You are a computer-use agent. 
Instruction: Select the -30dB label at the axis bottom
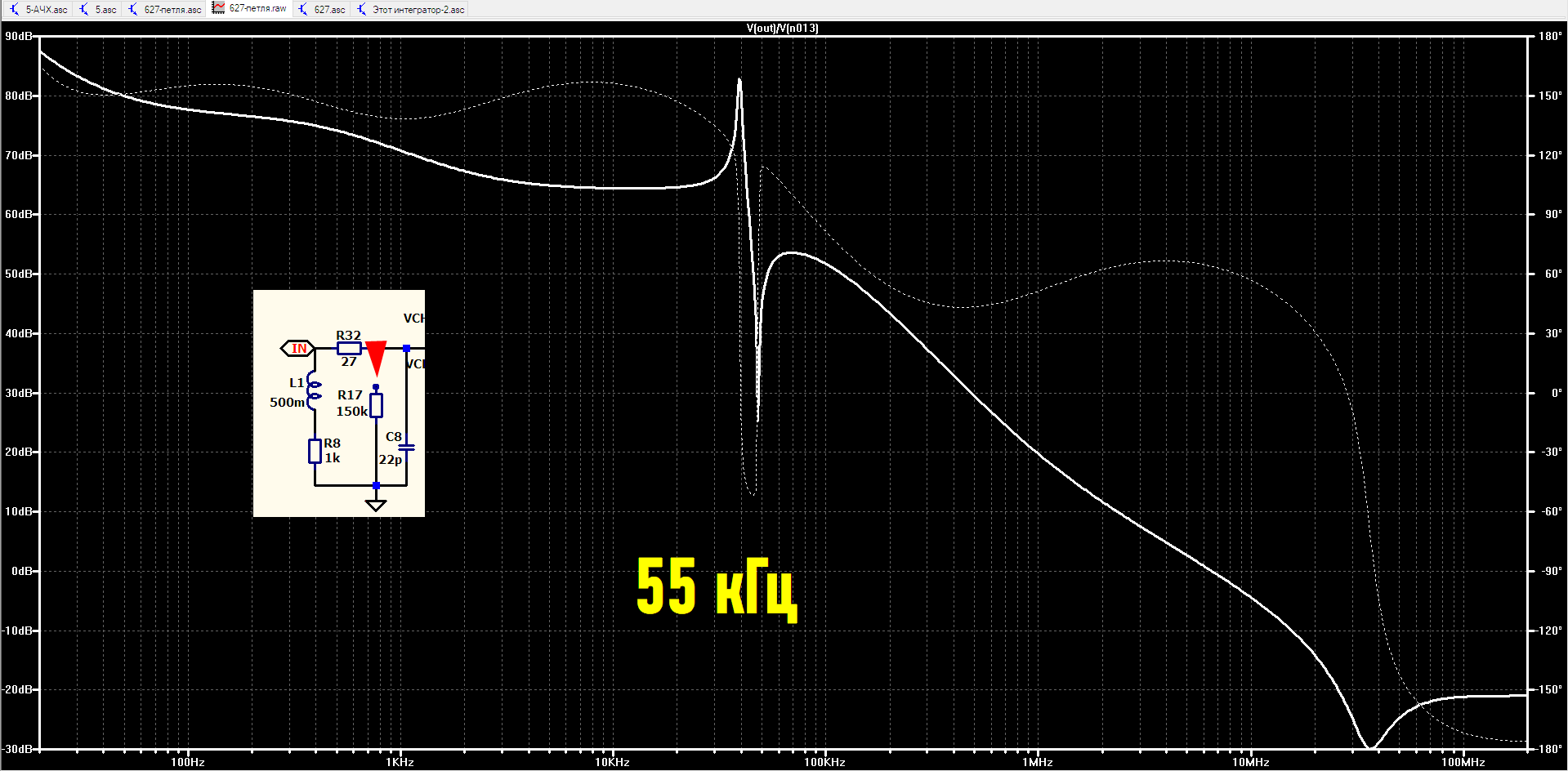pyautogui.click(x=17, y=749)
